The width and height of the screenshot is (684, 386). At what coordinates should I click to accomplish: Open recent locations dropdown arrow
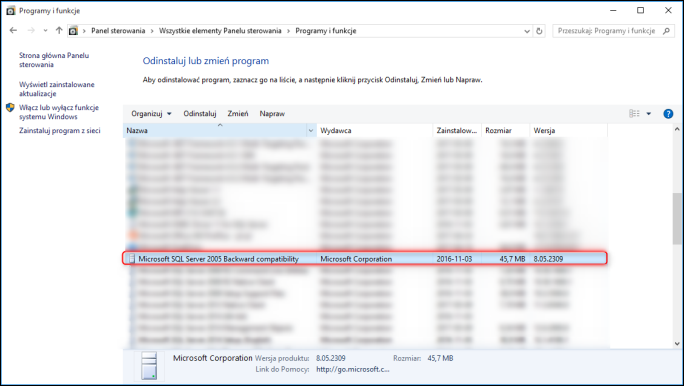pos(45,31)
